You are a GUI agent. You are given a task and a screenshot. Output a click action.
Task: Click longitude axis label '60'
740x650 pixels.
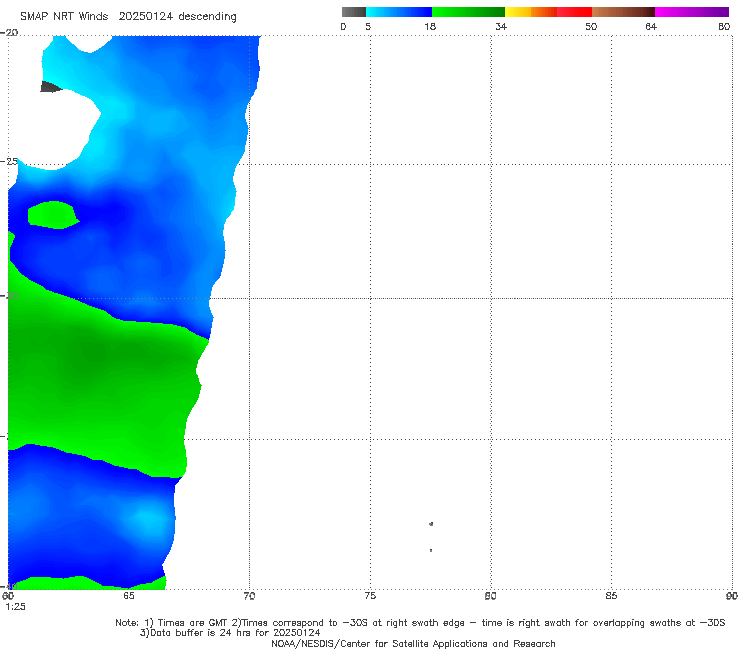click(x=8, y=596)
